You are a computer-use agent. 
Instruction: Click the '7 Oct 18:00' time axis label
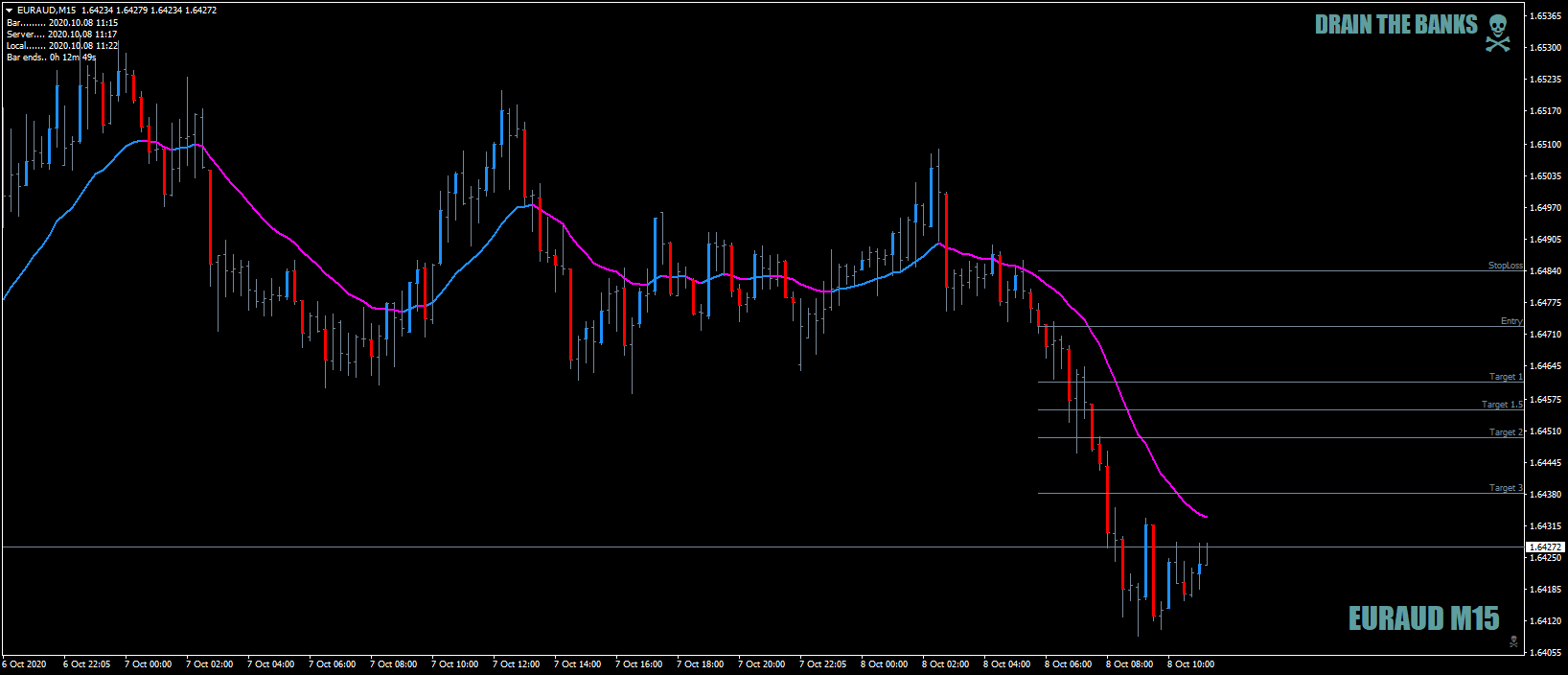point(700,664)
